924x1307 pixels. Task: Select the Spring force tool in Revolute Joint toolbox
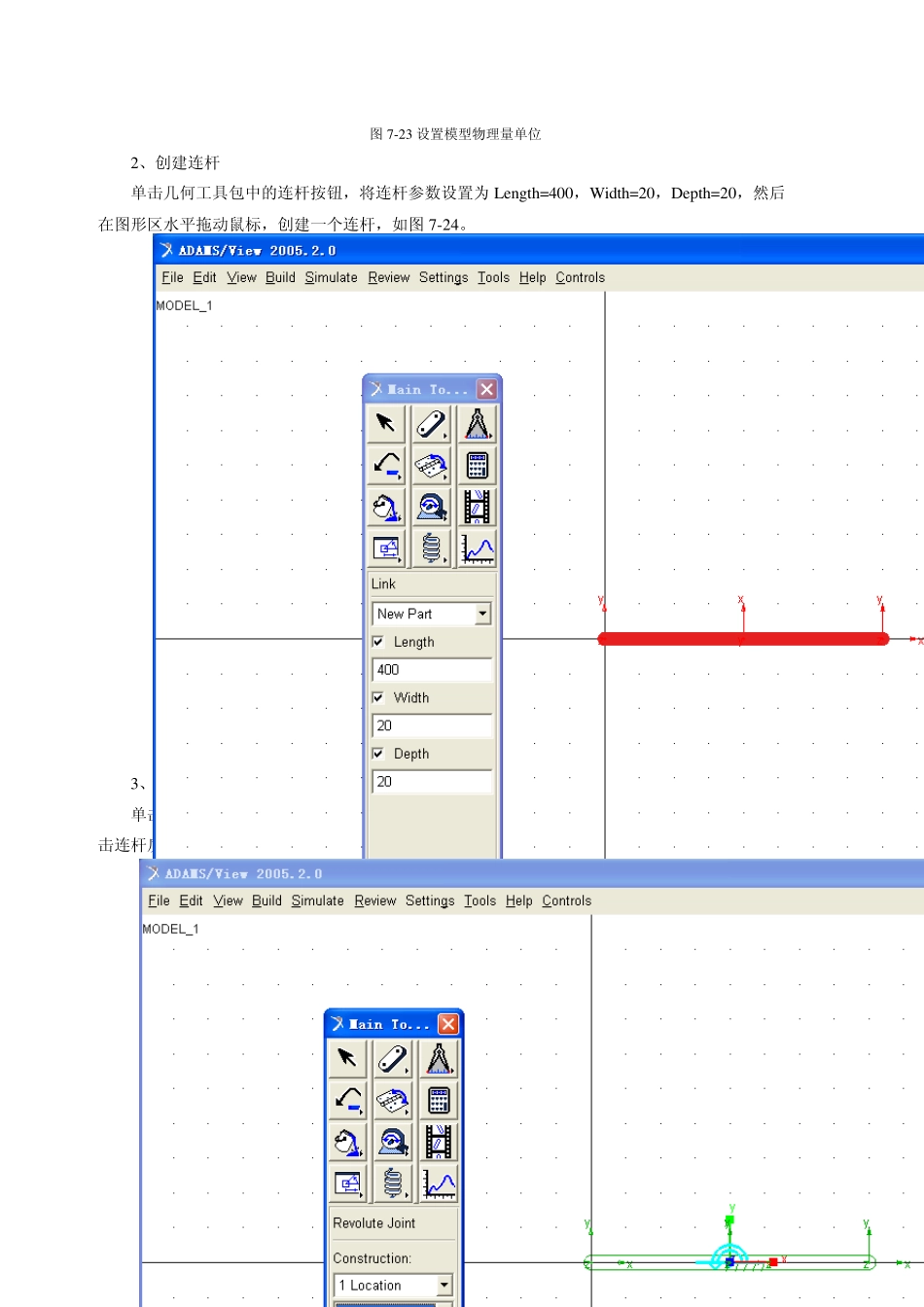[393, 1183]
